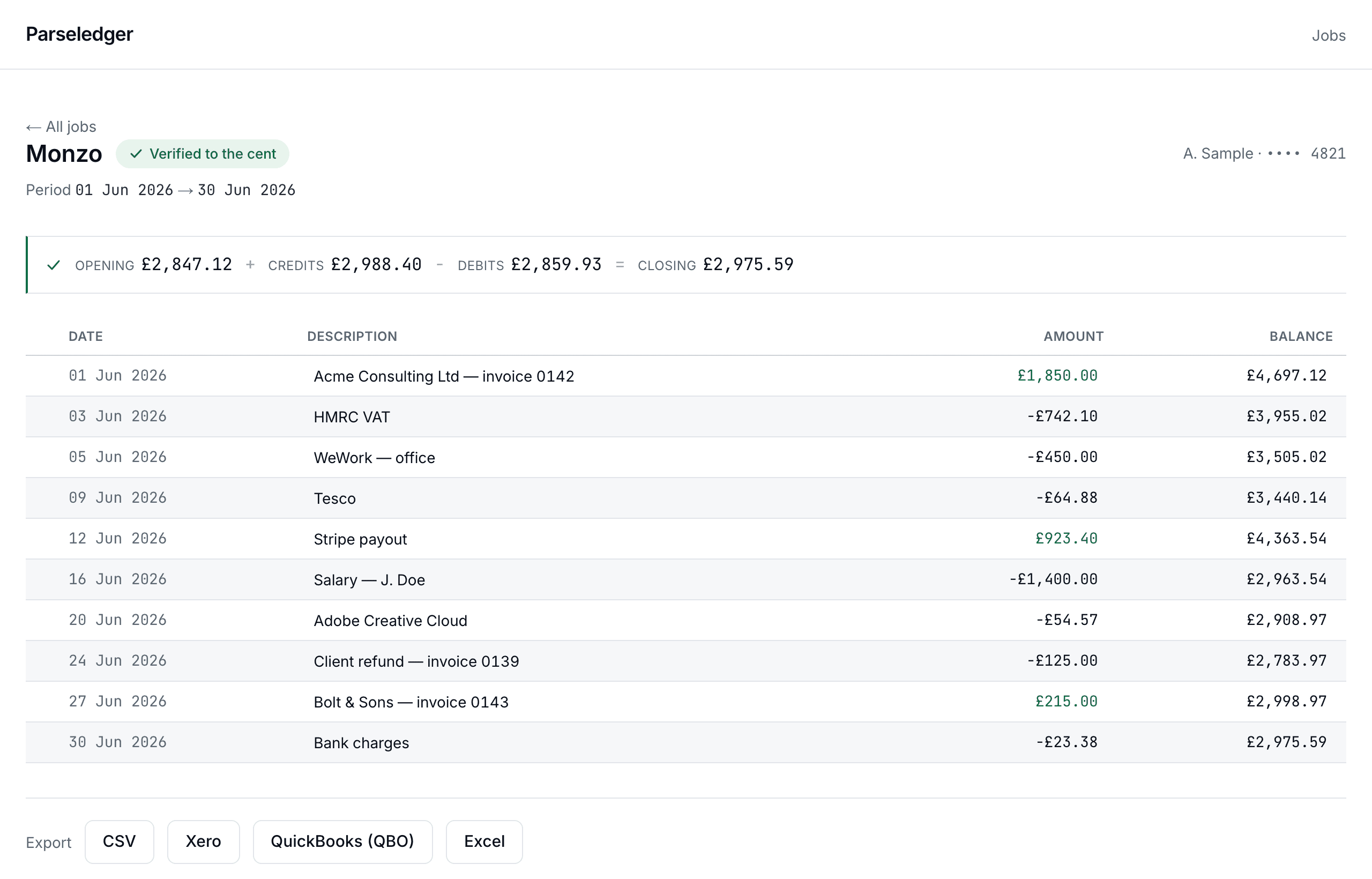The width and height of the screenshot is (1372, 879).
Task: Export to QuickBooks (QBO)
Action: tap(342, 841)
